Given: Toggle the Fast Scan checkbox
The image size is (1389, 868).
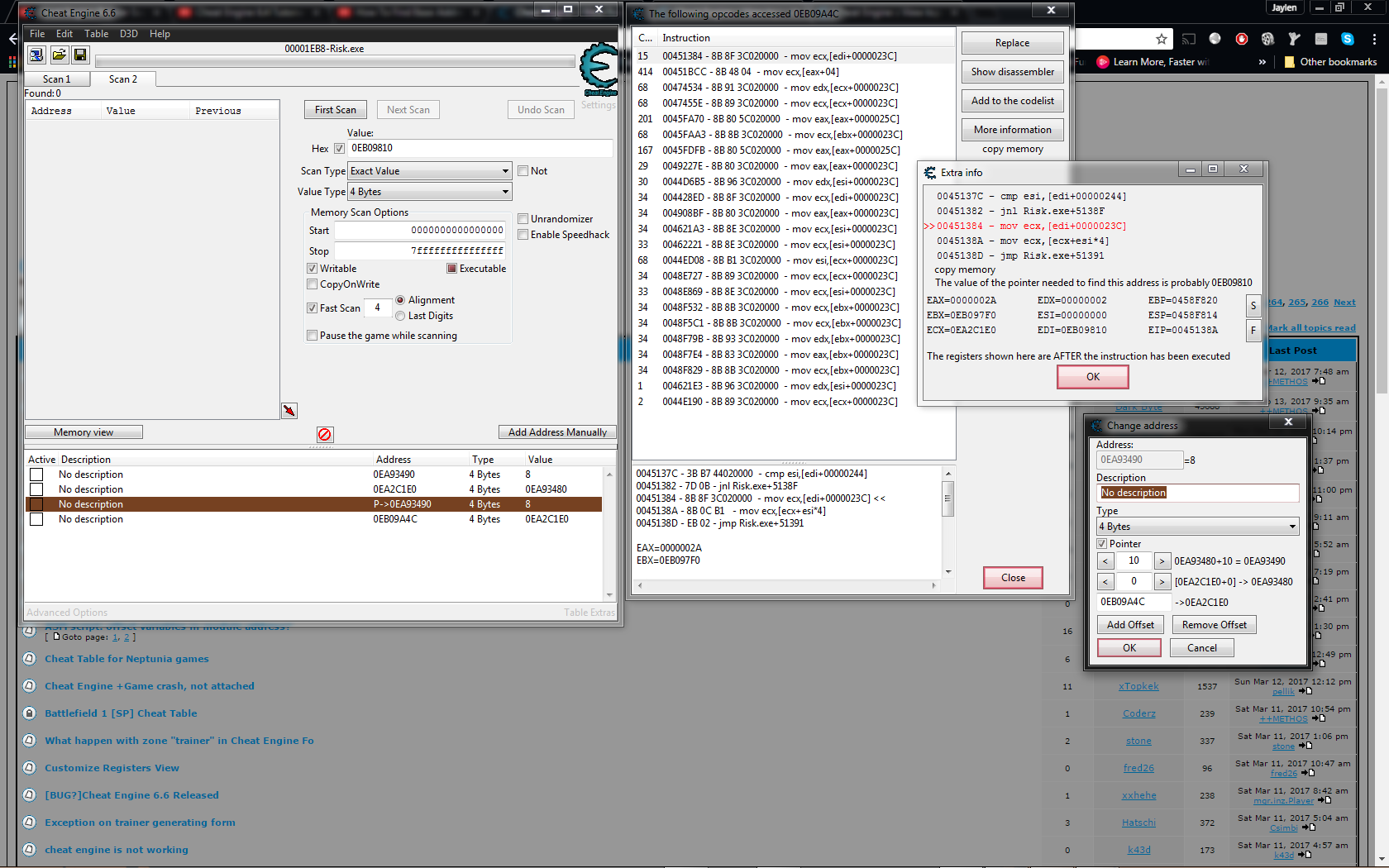Looking at the screenshot, I should click(x=312, y=308).
